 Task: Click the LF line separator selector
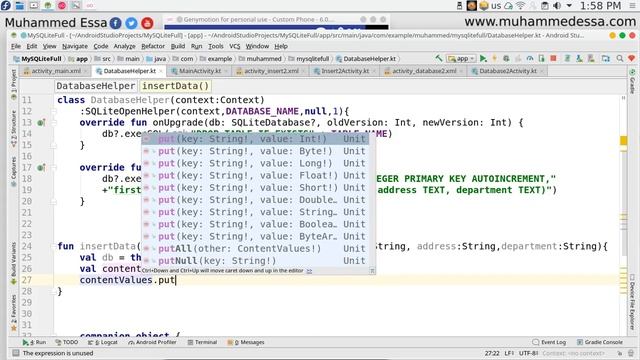point(509,353)
